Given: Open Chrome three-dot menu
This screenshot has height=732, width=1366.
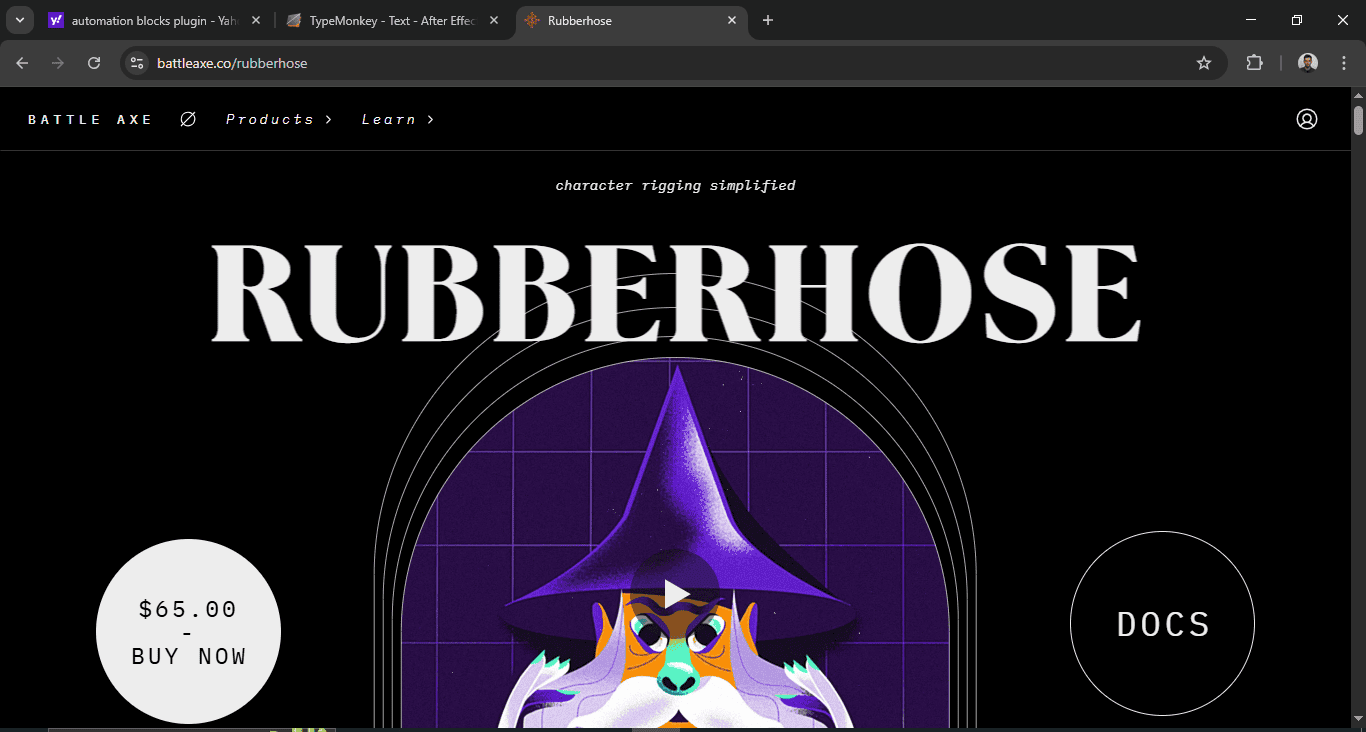Looking at the screenshot, I should [x=1342, y=63].
